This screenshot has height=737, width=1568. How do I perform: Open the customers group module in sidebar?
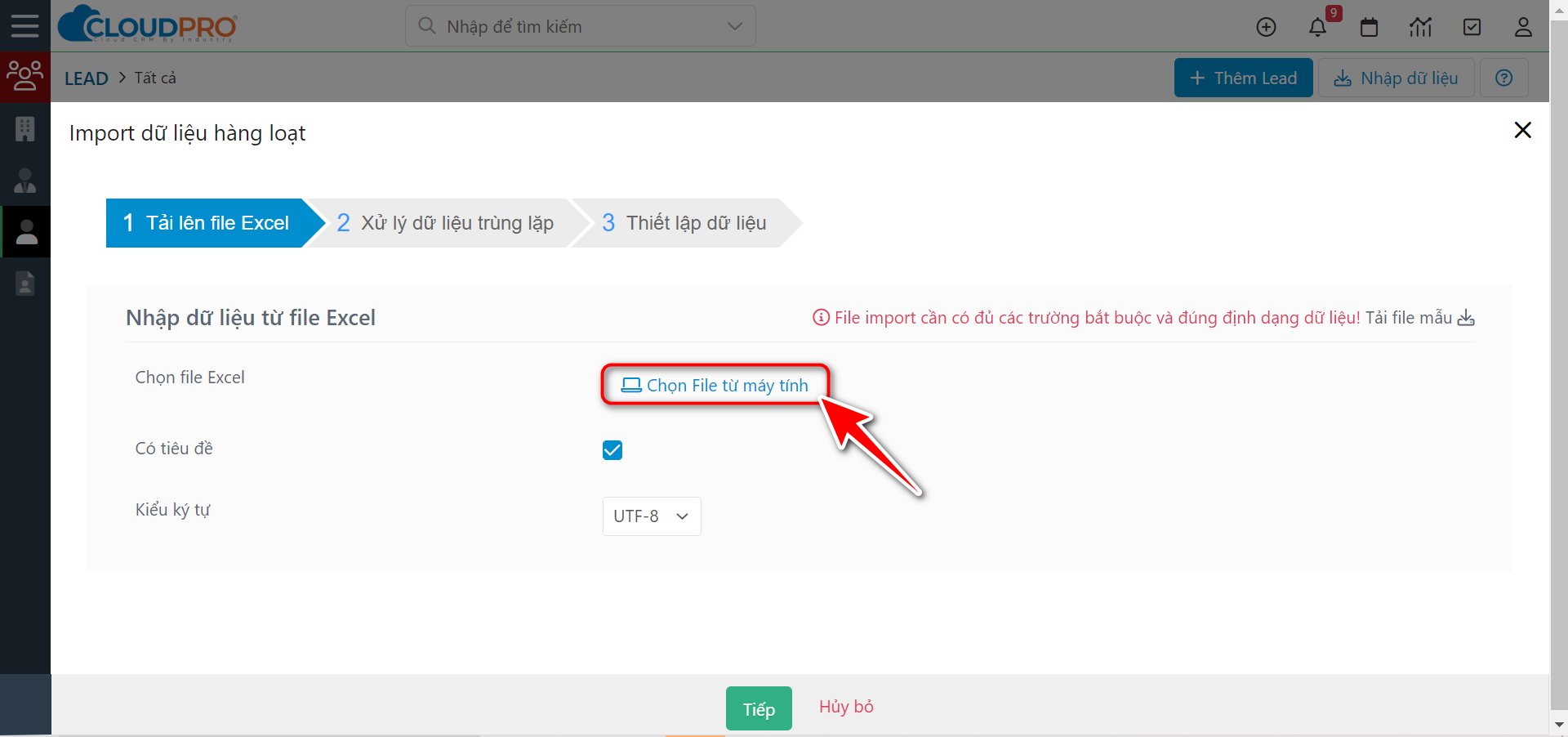pos(25,76)
